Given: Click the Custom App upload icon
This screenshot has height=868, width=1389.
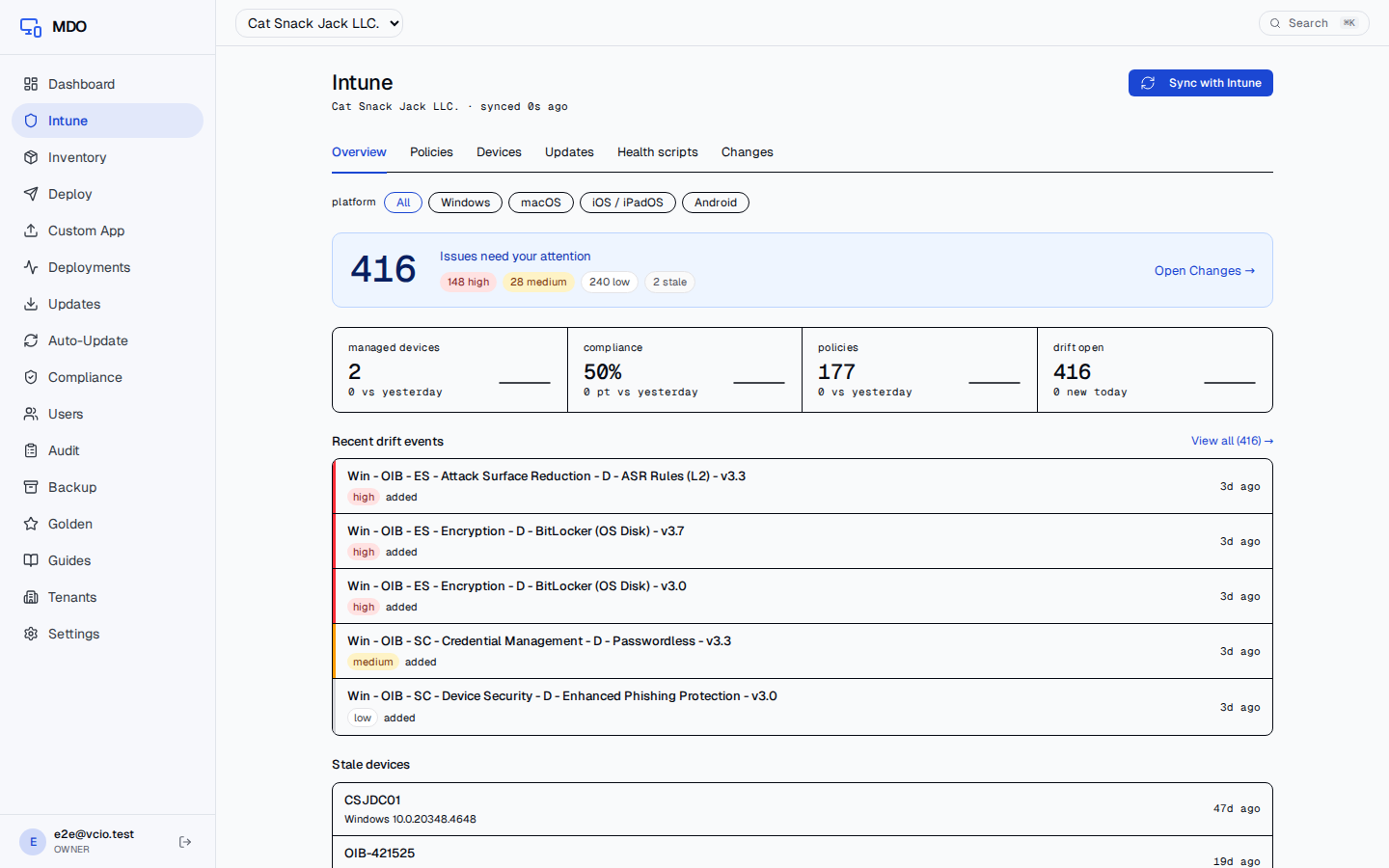Looking at the screenshot, I should (x=31, y=231).
